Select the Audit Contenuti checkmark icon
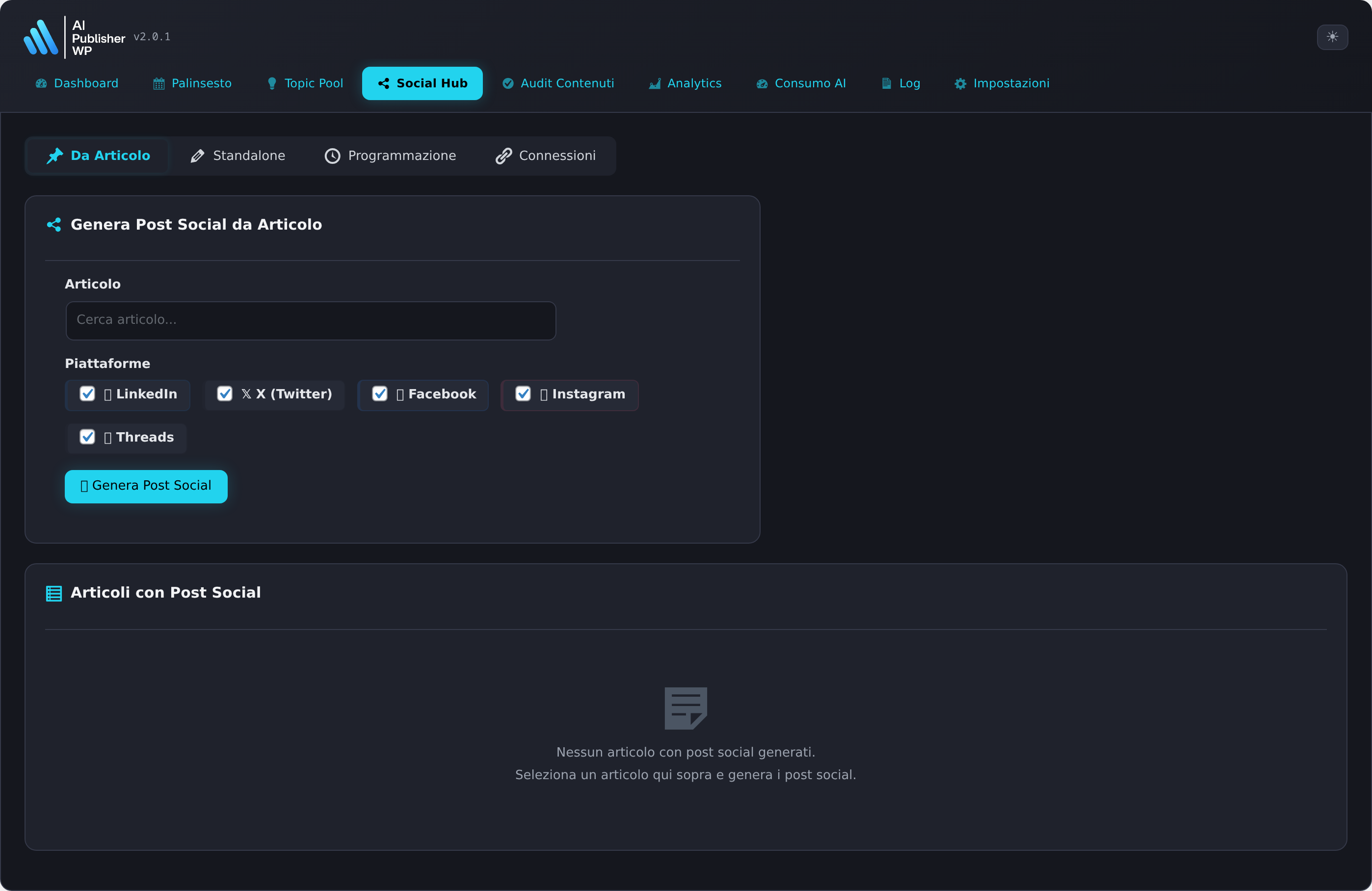 [x=508, y=83]
